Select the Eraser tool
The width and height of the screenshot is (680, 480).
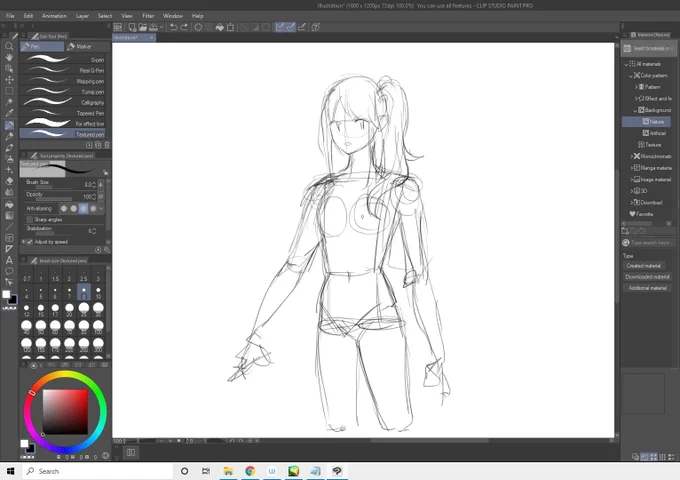9,181
